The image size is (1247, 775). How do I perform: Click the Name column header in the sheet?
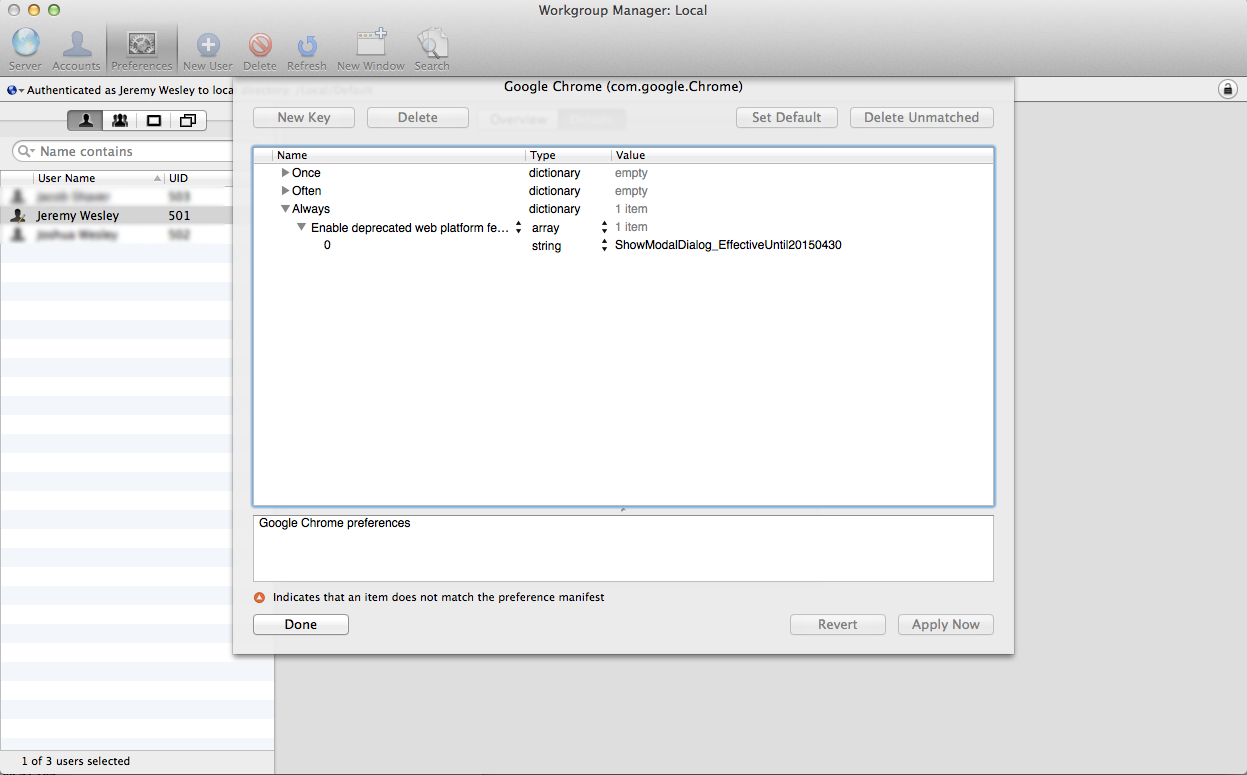pos(398,155)
